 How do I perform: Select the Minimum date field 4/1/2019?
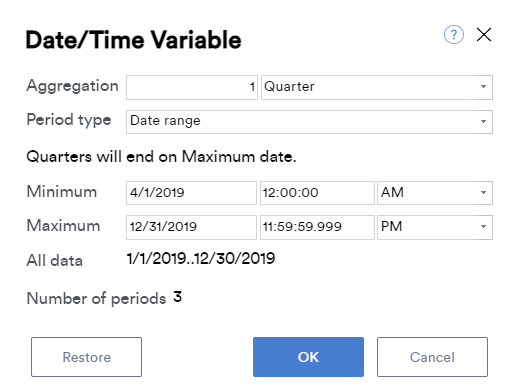(x=191, y=193)
